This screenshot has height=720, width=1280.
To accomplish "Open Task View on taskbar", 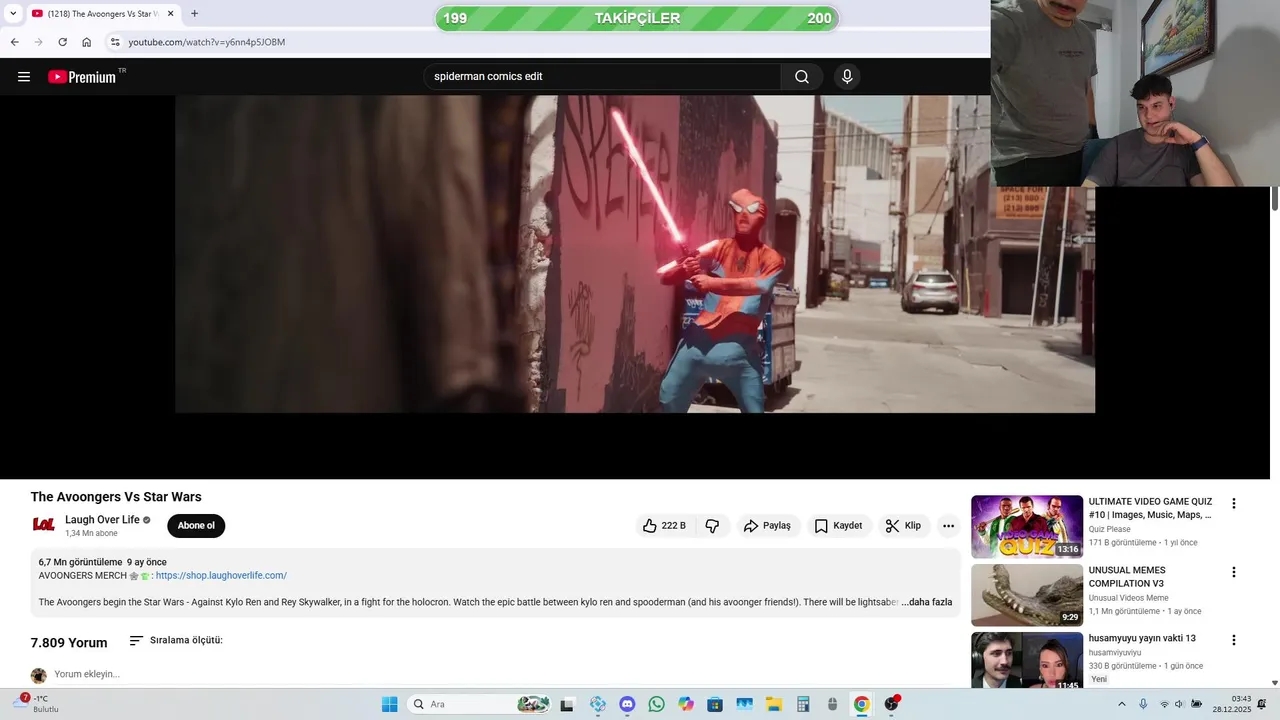I will pos(567,704).
